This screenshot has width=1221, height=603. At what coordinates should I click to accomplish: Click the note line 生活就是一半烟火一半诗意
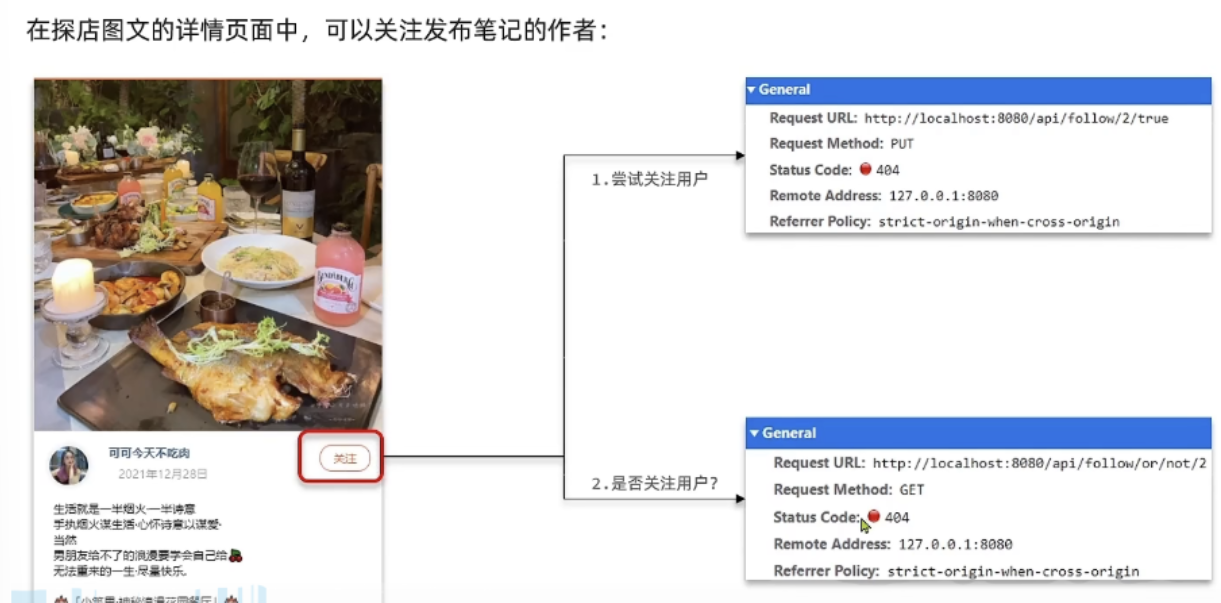click(x=125, y=509)
